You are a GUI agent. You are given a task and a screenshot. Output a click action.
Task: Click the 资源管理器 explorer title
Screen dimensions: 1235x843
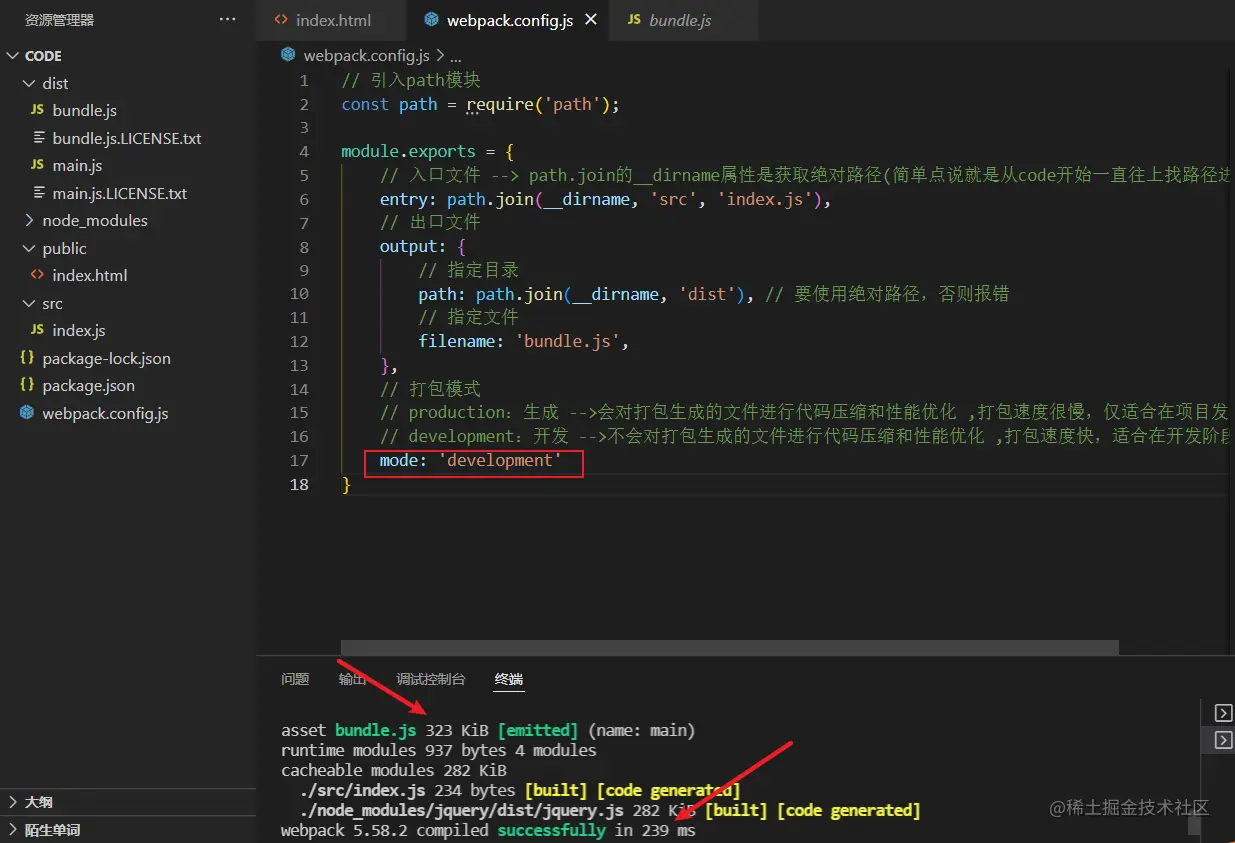click(x=60, y=19)
